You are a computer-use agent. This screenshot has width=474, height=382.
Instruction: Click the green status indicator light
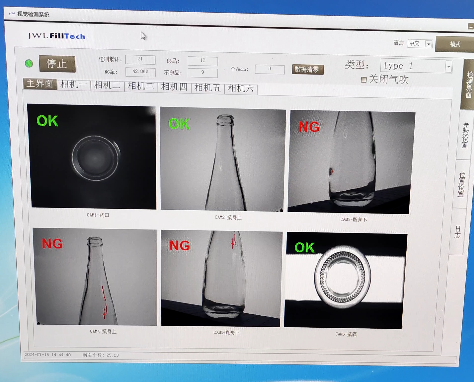click(29, 63)
